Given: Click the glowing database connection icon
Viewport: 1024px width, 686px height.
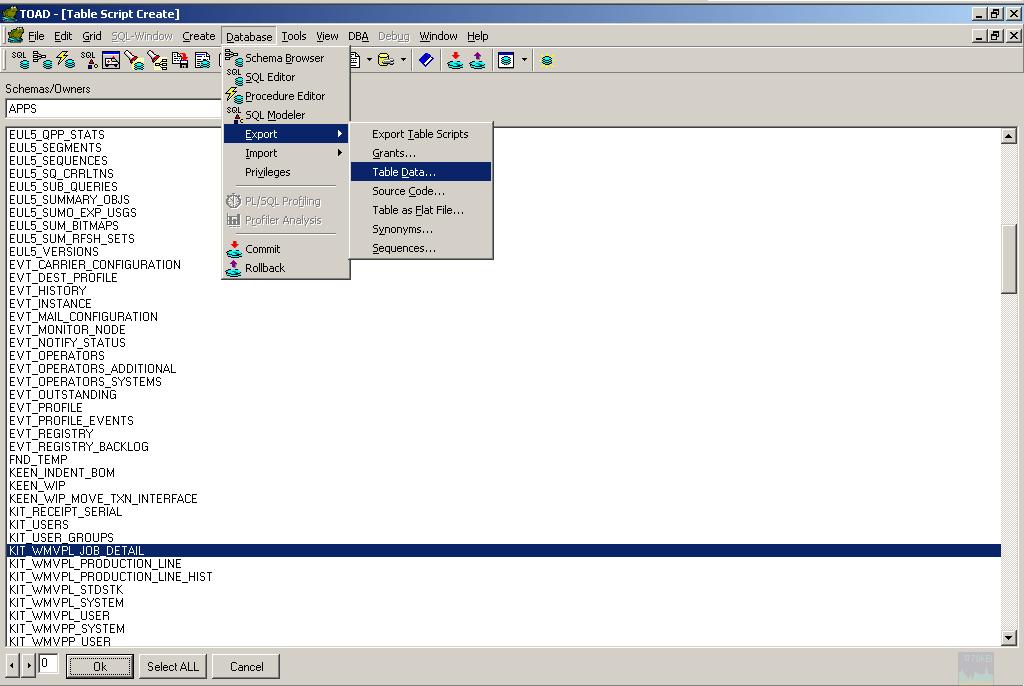Looking at the screenshot, I should pos(547,60).
